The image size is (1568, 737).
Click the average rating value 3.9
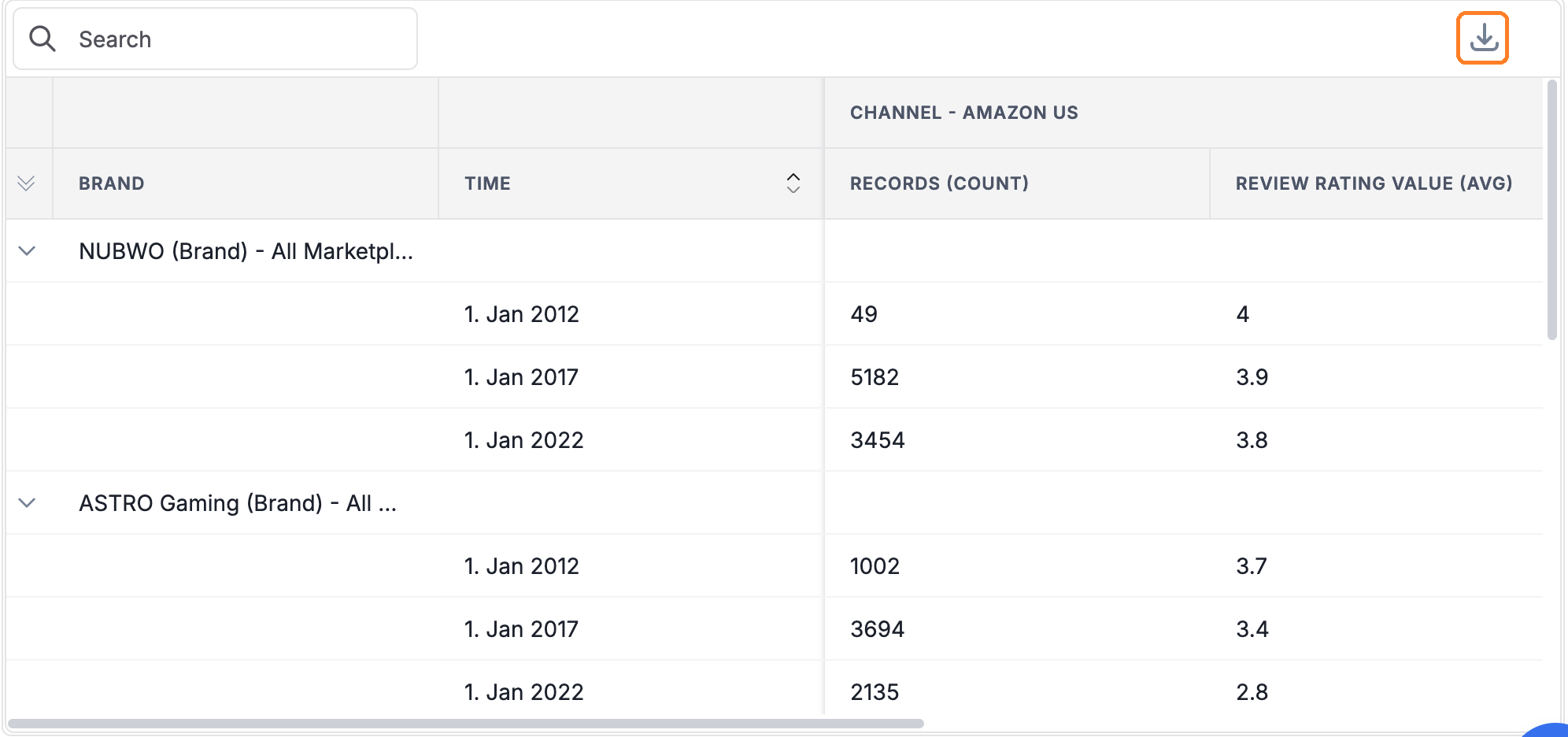pos(1252,377)
